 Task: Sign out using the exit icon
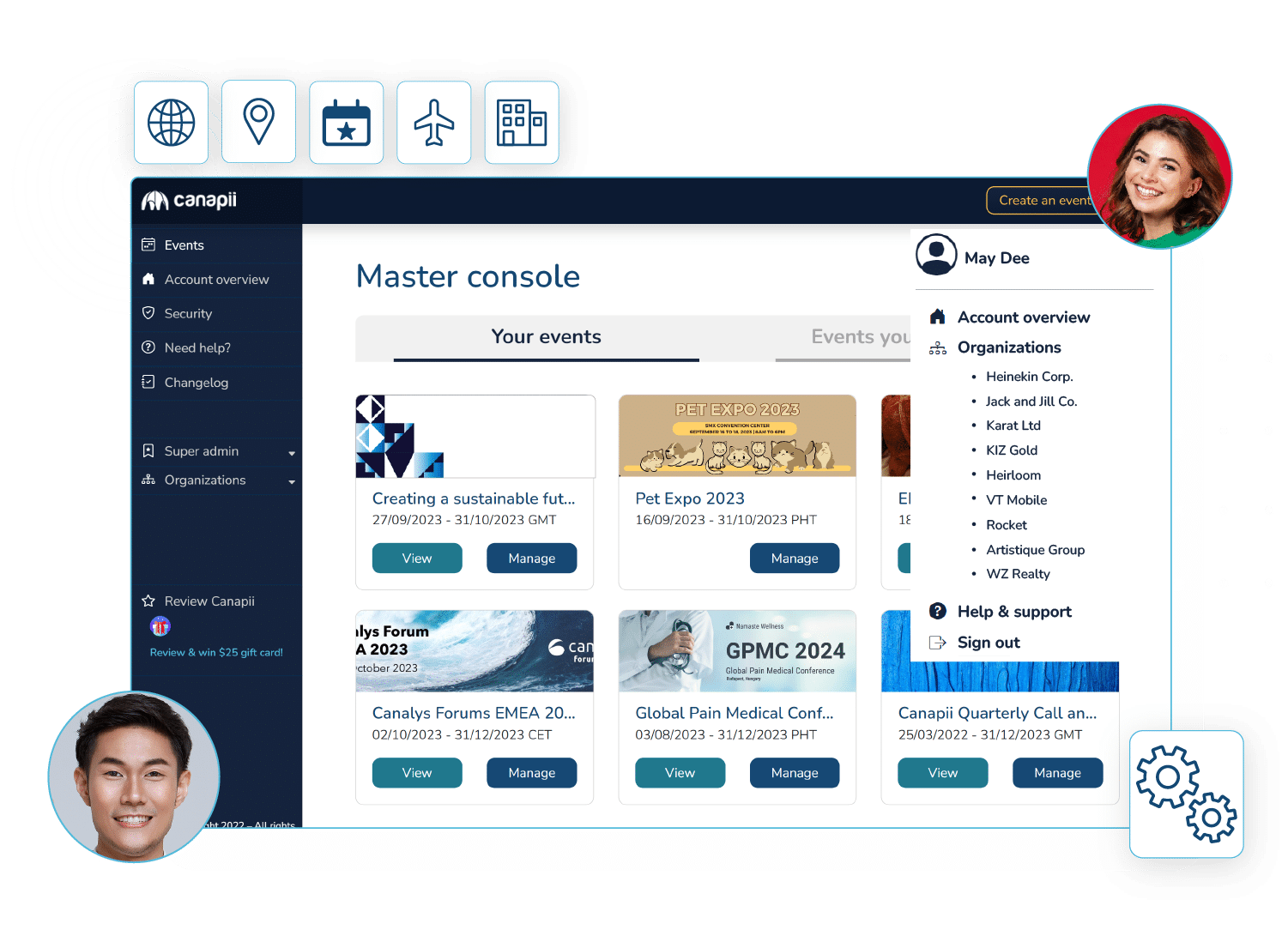pos(938,642)
